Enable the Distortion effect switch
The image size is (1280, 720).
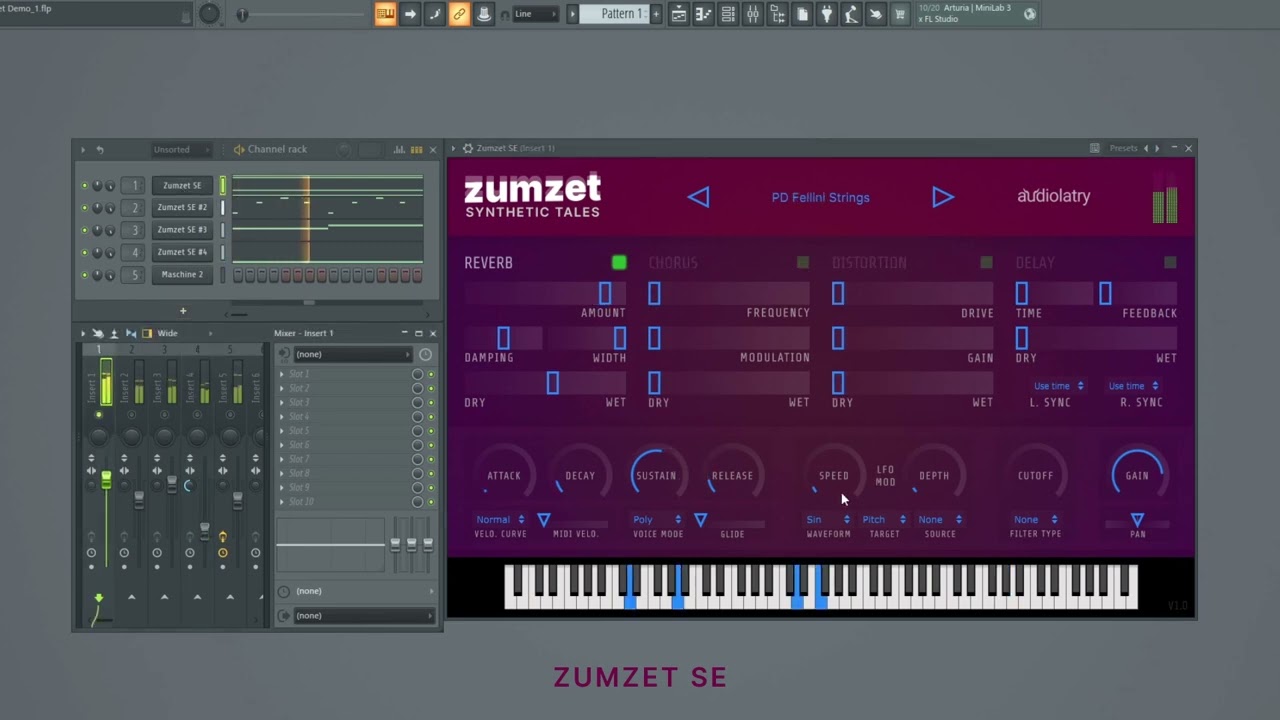(987, 262)
